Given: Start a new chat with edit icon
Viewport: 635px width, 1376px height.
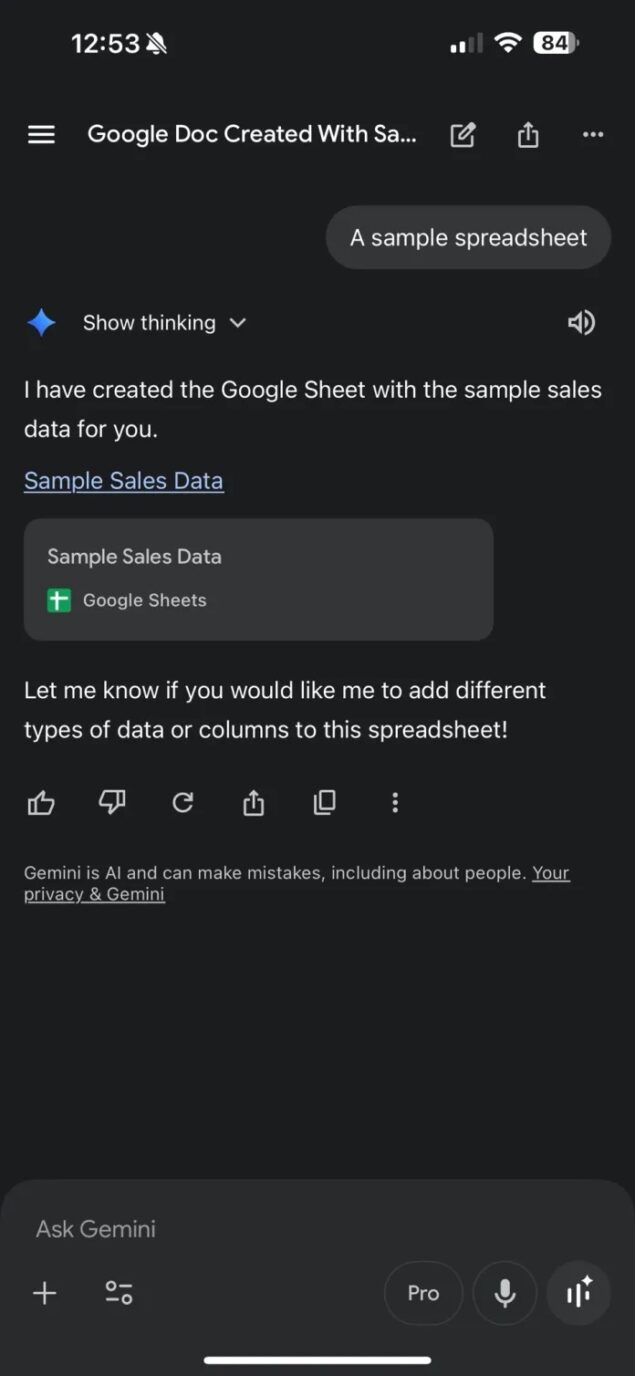Looking at the screenshot, I should (463, 135).
